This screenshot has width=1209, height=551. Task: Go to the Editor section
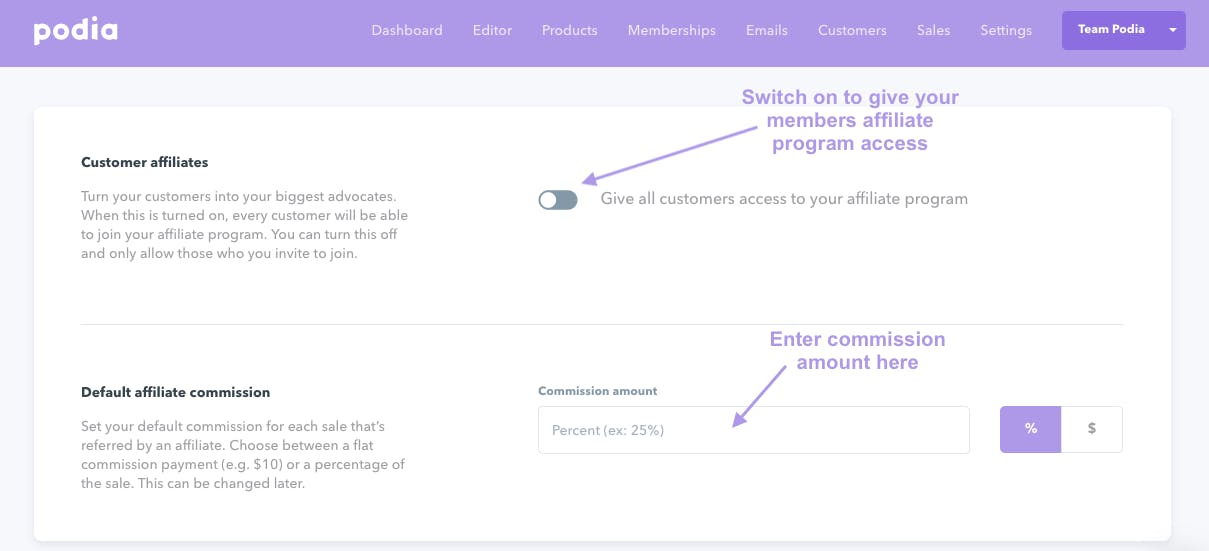(492, 30)
